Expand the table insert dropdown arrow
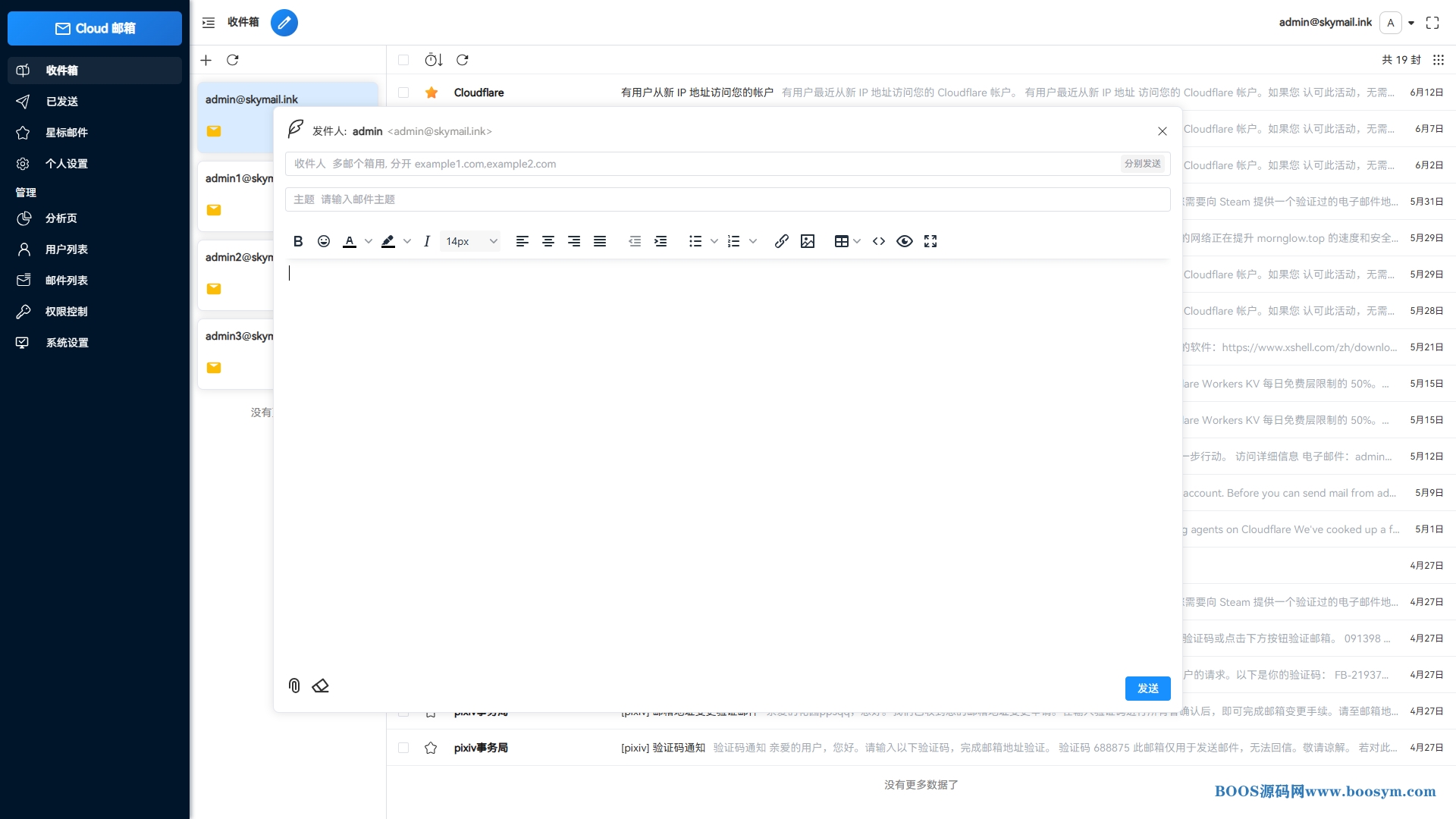The image size is (1456, 819). (x=857, y=241)
